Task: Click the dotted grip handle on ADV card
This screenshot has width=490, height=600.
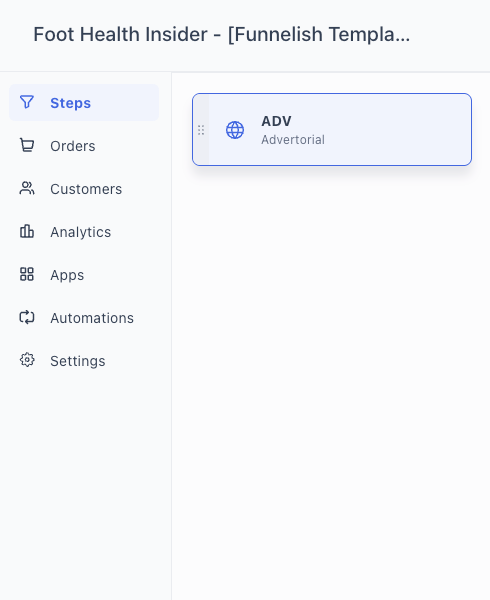Action: pyautogui.click(x=201, y=130)
